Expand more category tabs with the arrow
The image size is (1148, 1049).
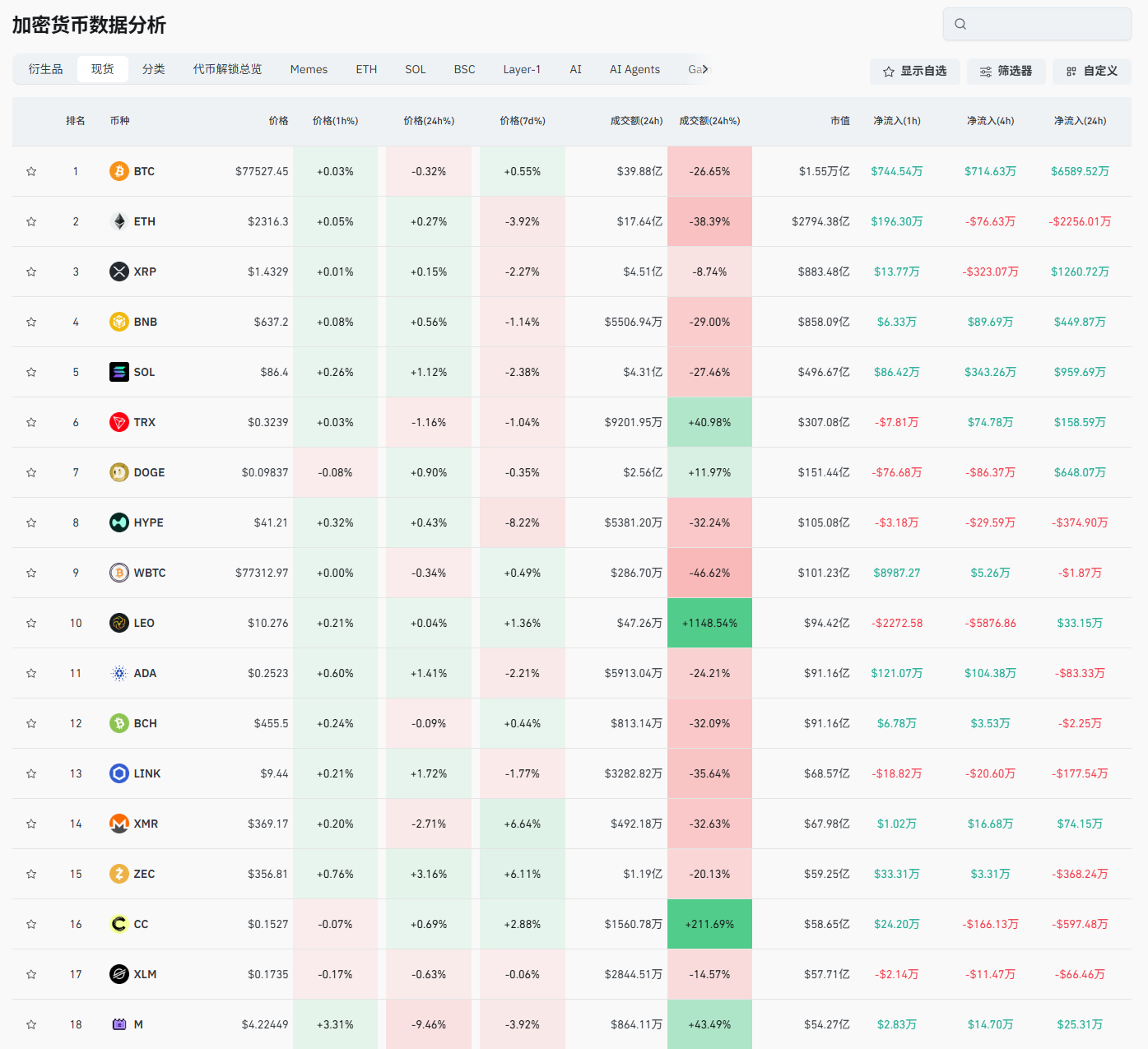704,69
